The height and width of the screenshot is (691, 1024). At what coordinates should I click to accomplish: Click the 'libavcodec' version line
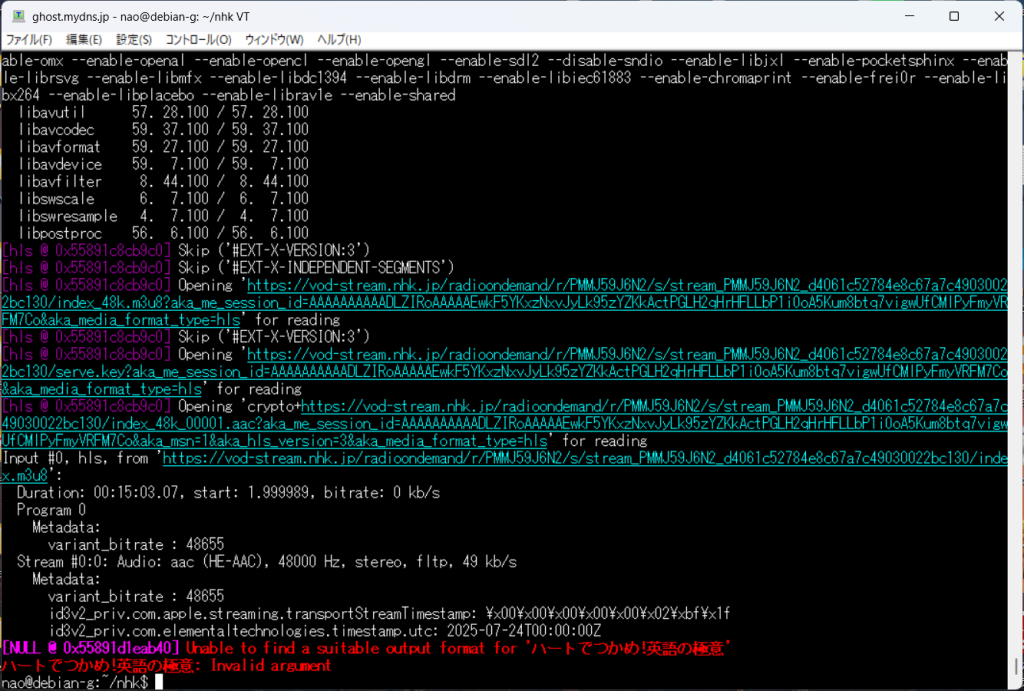(163, 129)
